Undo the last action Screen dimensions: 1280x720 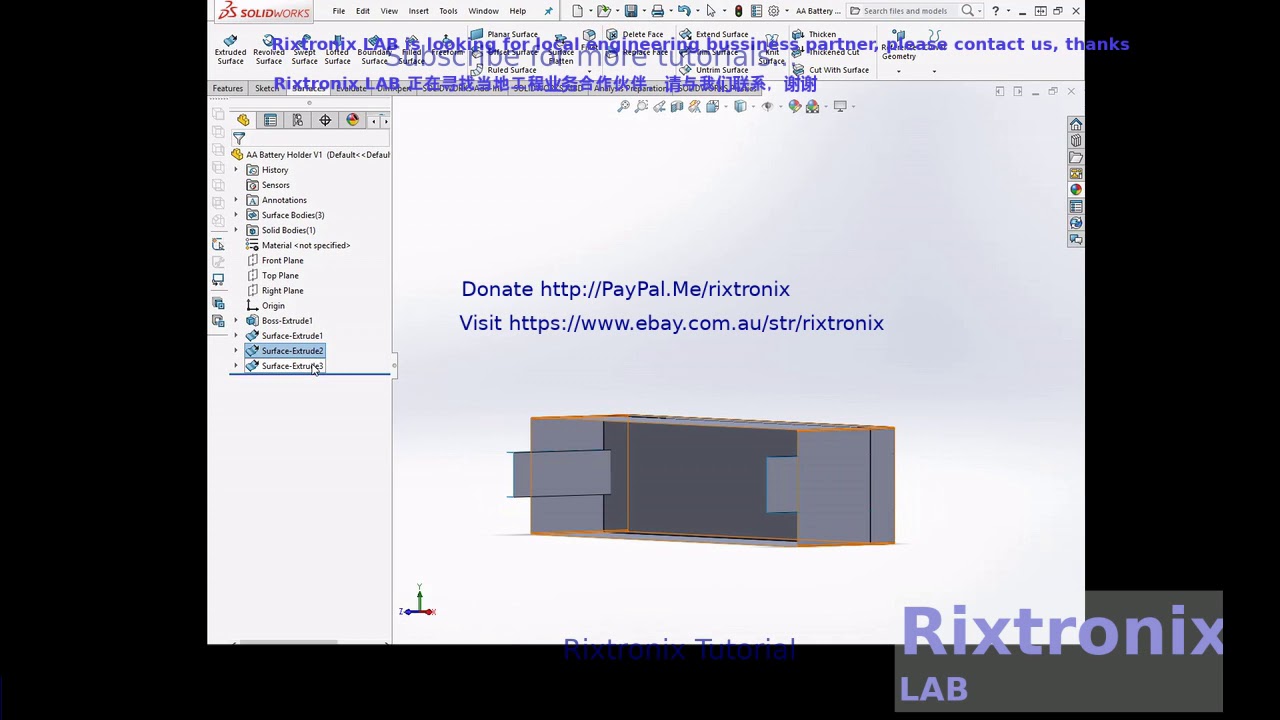tap(683, 11)
